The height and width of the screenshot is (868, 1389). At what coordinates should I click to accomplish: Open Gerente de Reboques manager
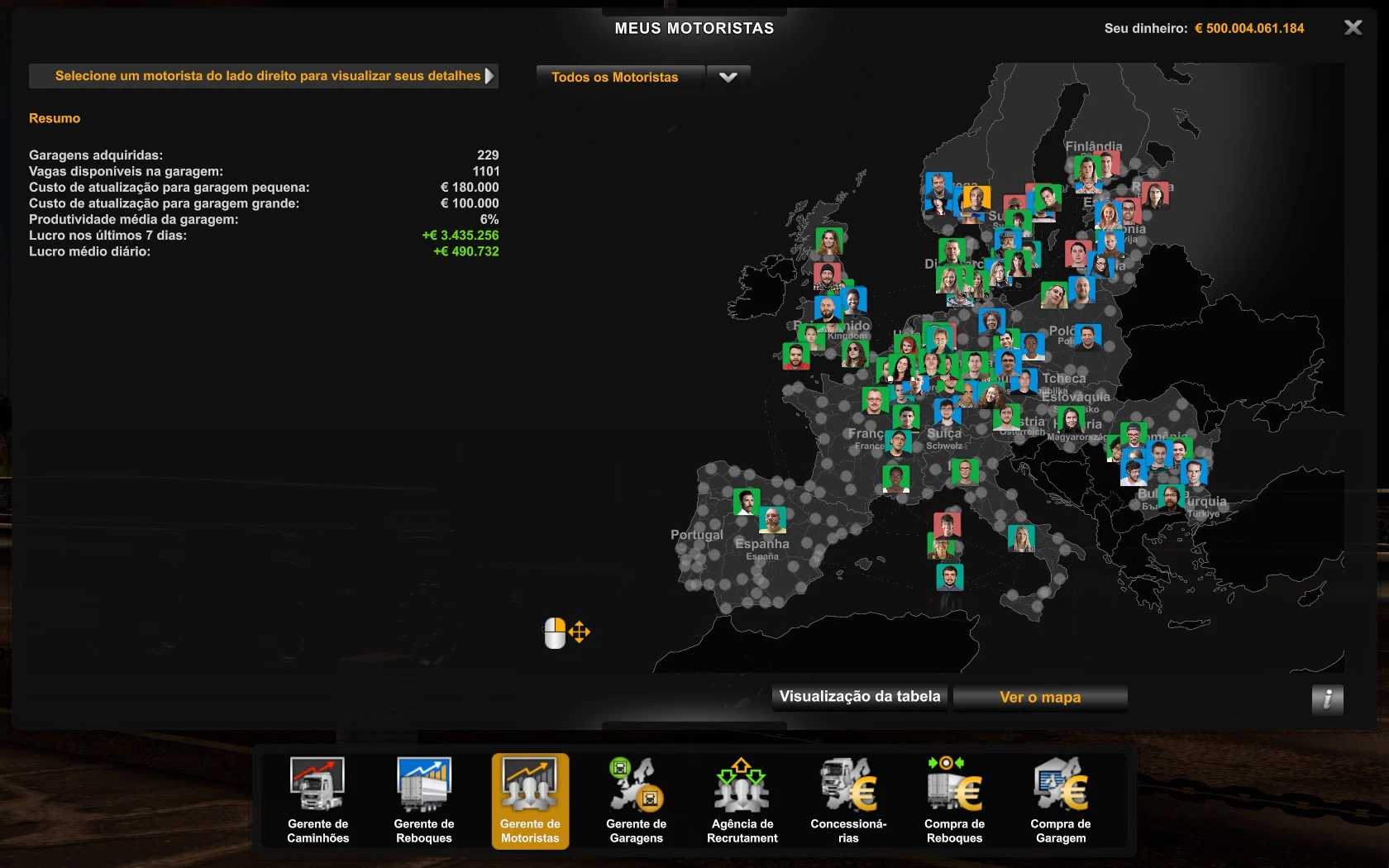tap(423, 799)
